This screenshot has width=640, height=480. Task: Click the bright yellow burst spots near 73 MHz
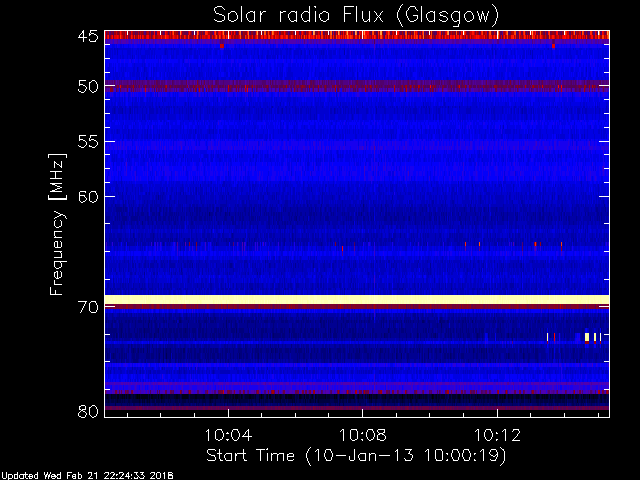[593, 337]
